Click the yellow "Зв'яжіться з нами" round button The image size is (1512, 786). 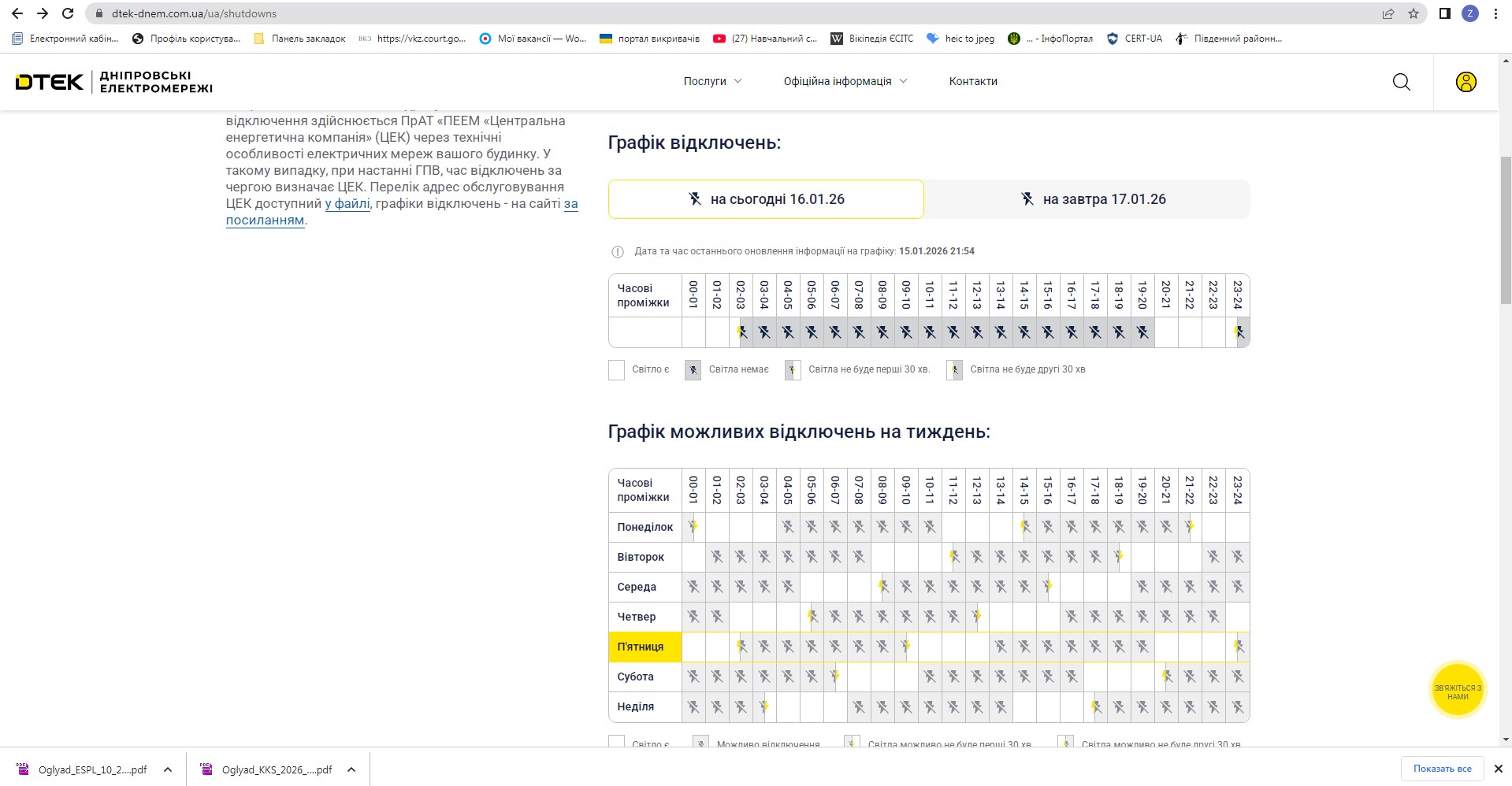click(x=1457, y=691)
